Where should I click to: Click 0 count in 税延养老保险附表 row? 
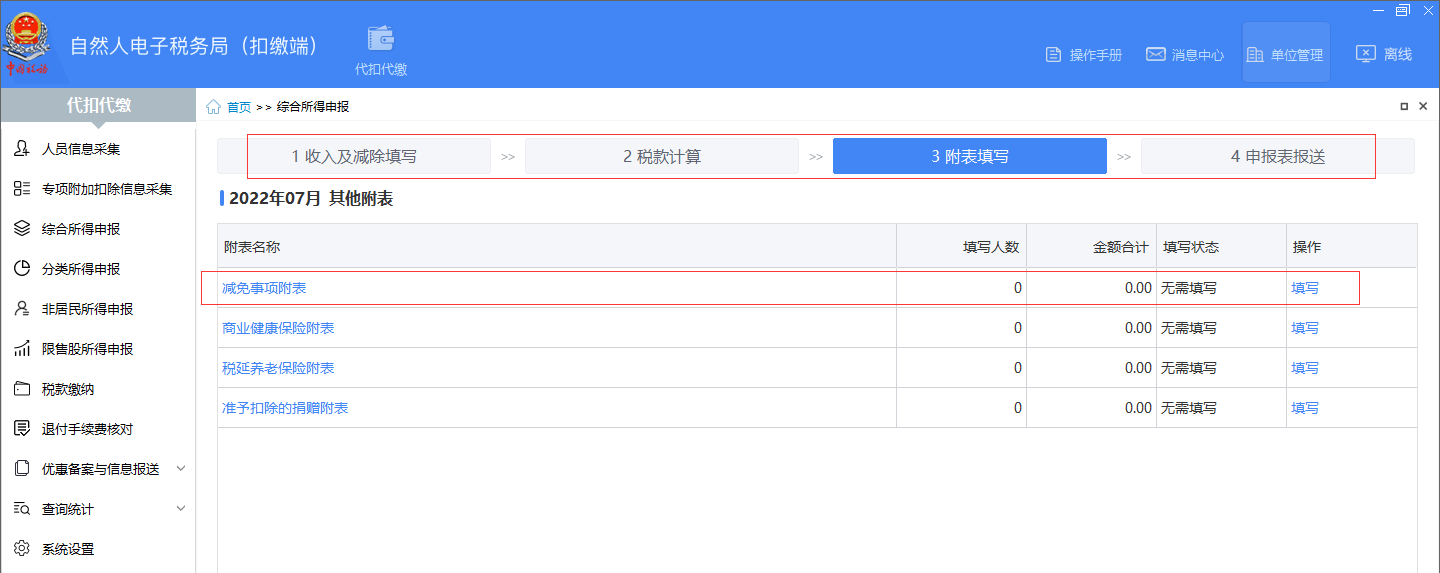pos(1018,368)
